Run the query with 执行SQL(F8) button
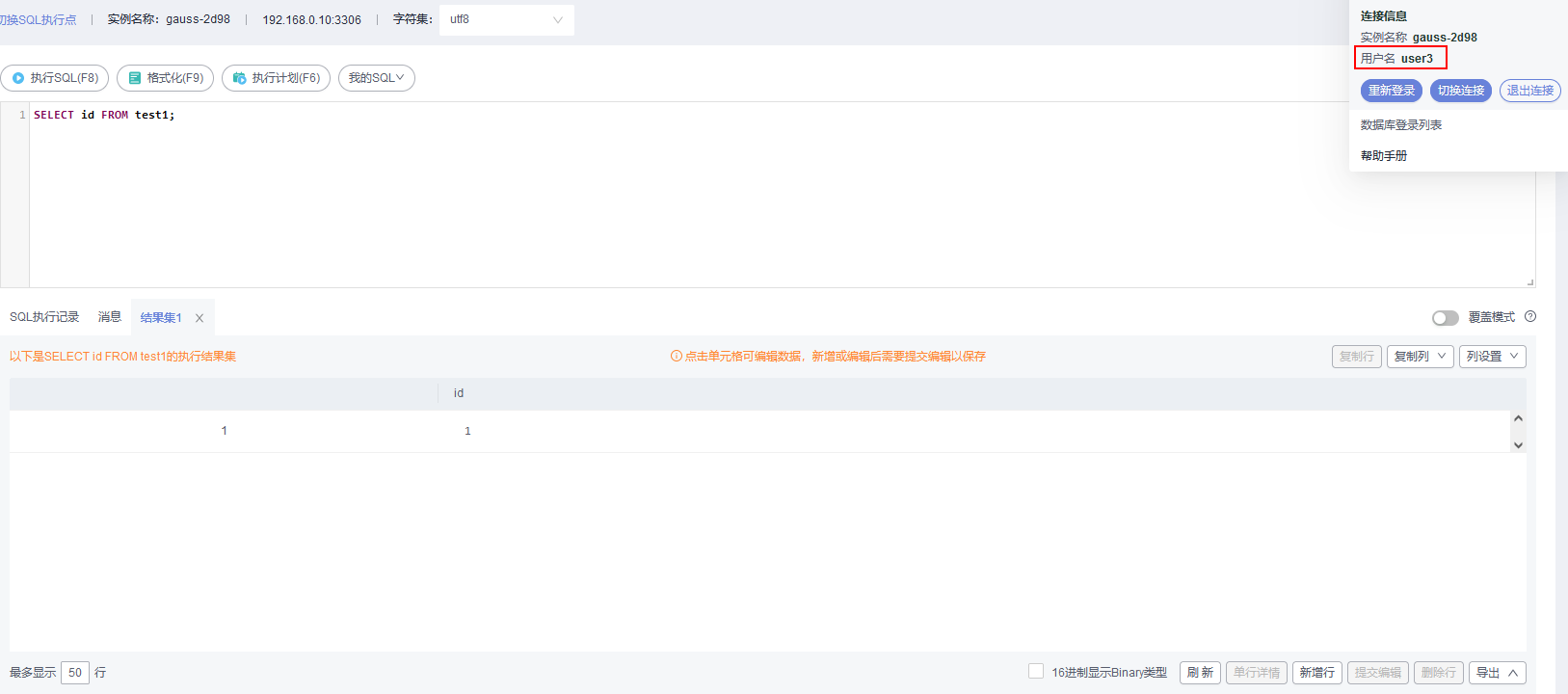This screenshot has height=694, width=1568. point(55,78)
